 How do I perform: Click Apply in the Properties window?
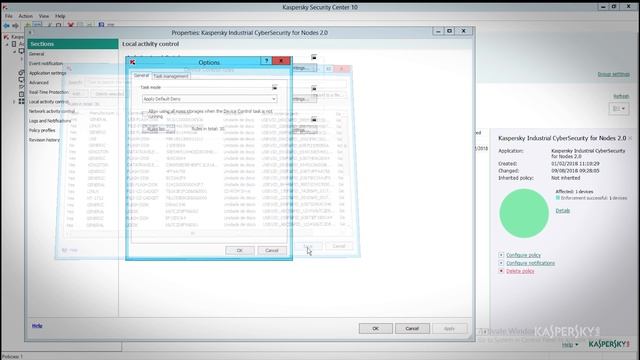click(449, 329)
